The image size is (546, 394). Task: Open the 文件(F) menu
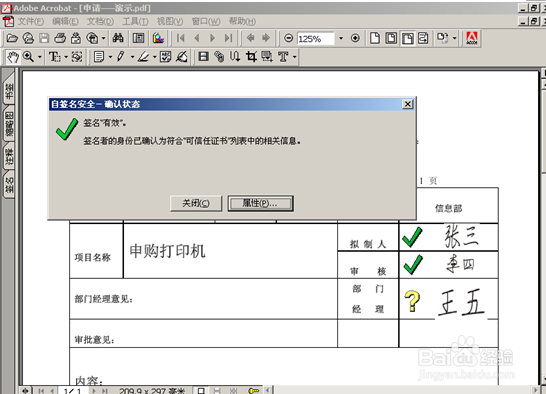pos(31,22)
